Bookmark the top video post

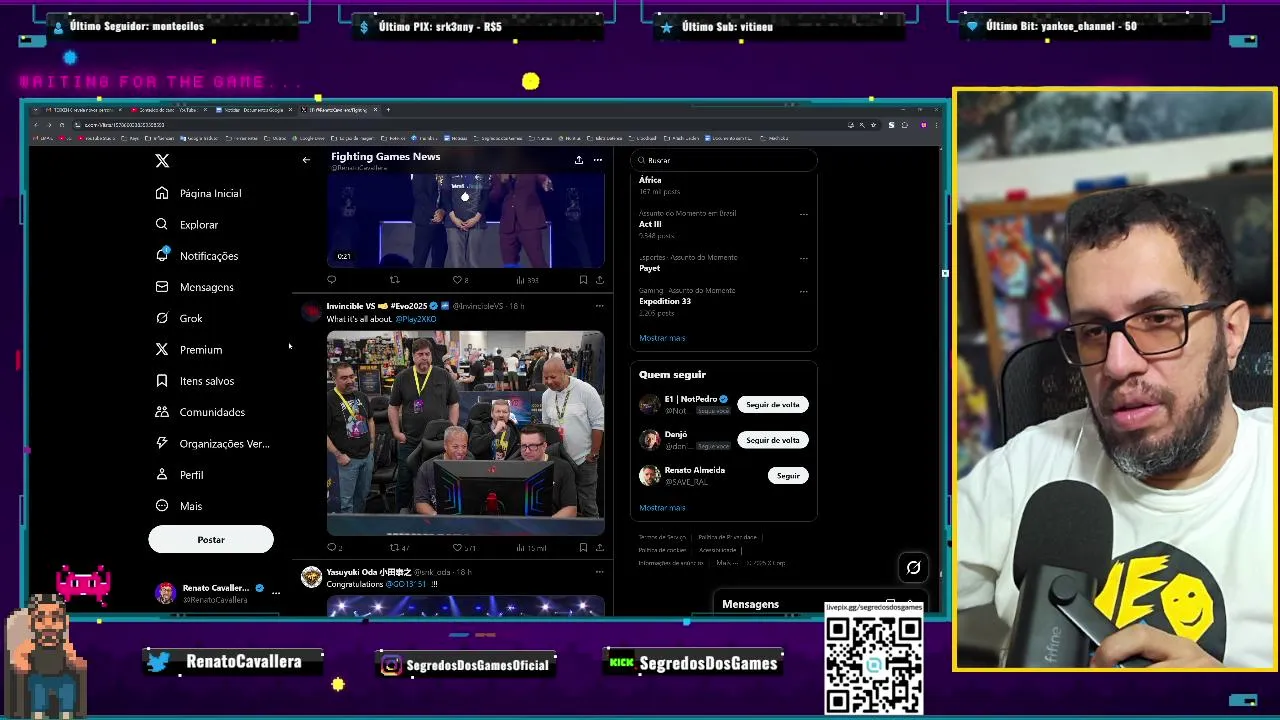583,280
